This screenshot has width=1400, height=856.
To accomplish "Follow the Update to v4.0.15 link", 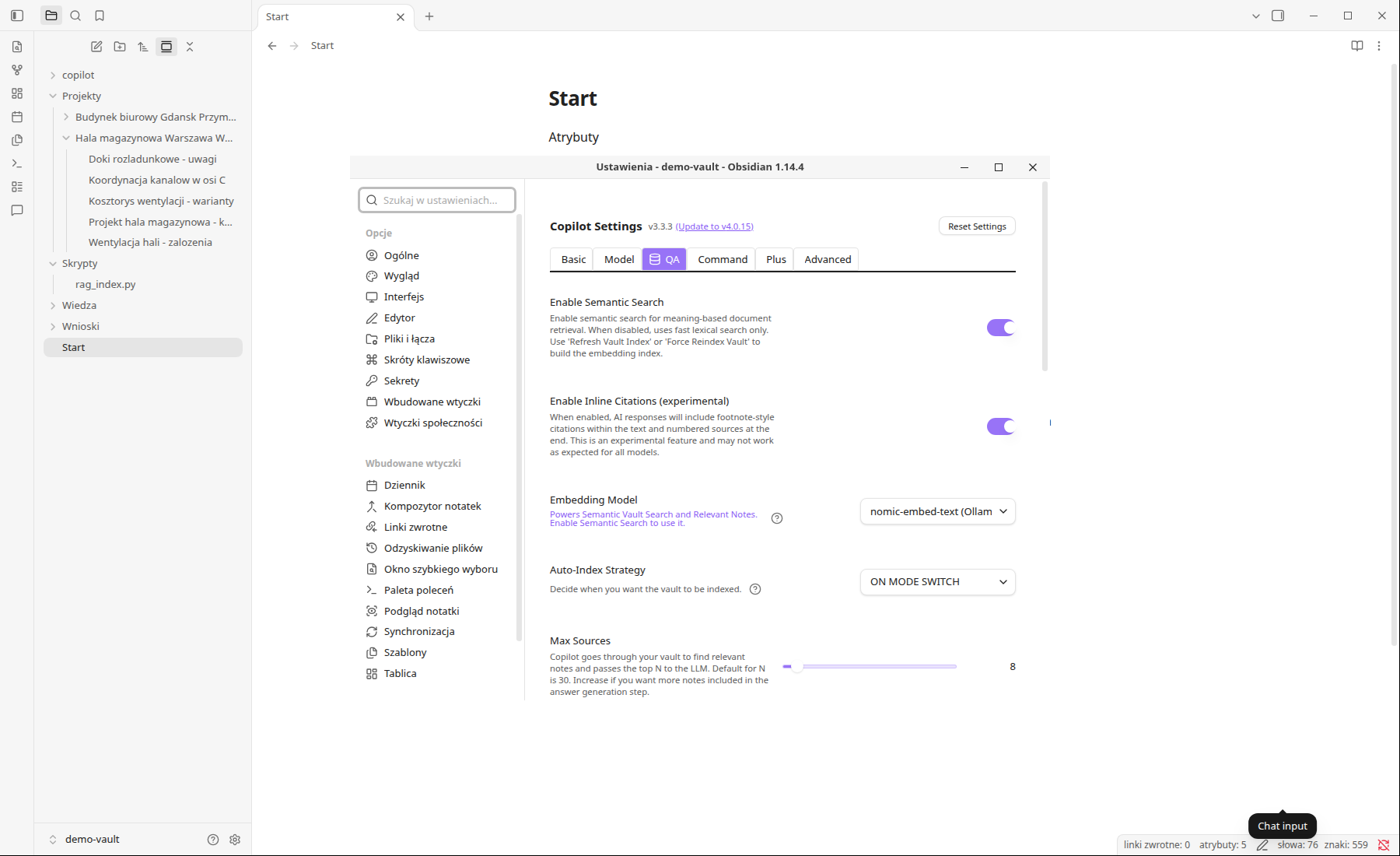I will [715, 226].
